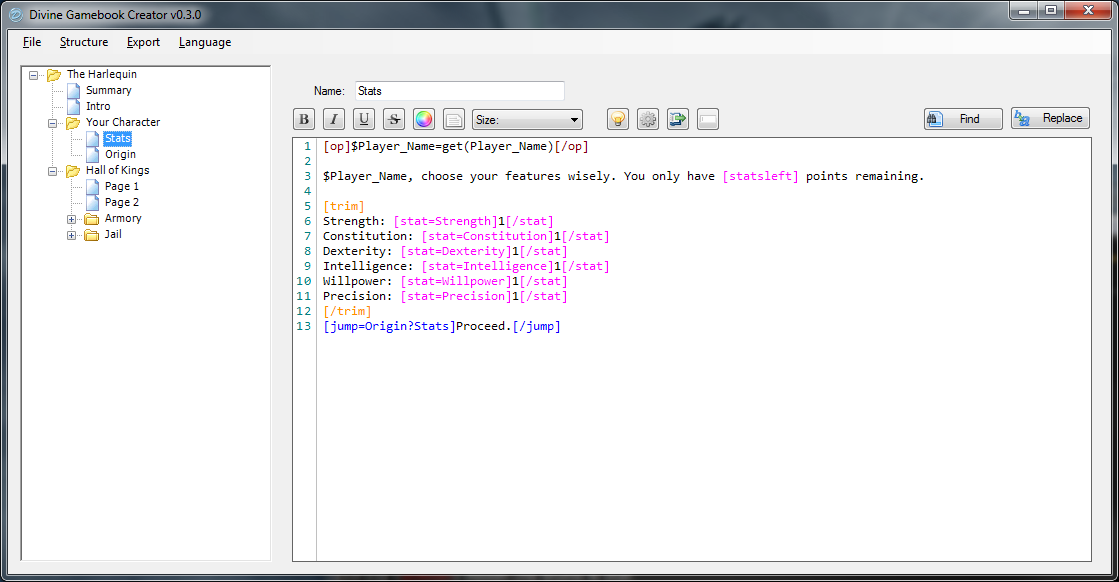Click [stat=Strength] tag on line 6
1119x582 pixels.
pos(445,221)
